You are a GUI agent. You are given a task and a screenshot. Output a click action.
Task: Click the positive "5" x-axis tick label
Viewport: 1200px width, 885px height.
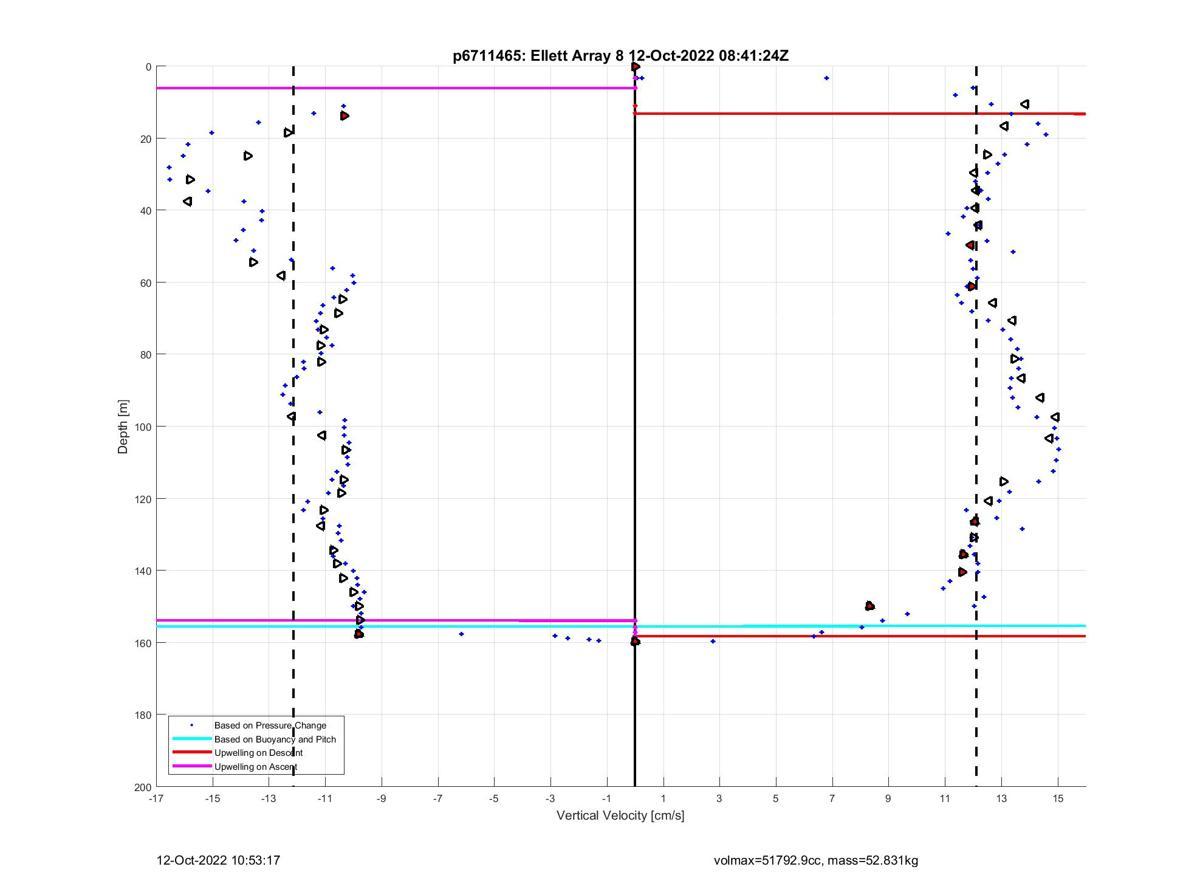coord(776,798)
